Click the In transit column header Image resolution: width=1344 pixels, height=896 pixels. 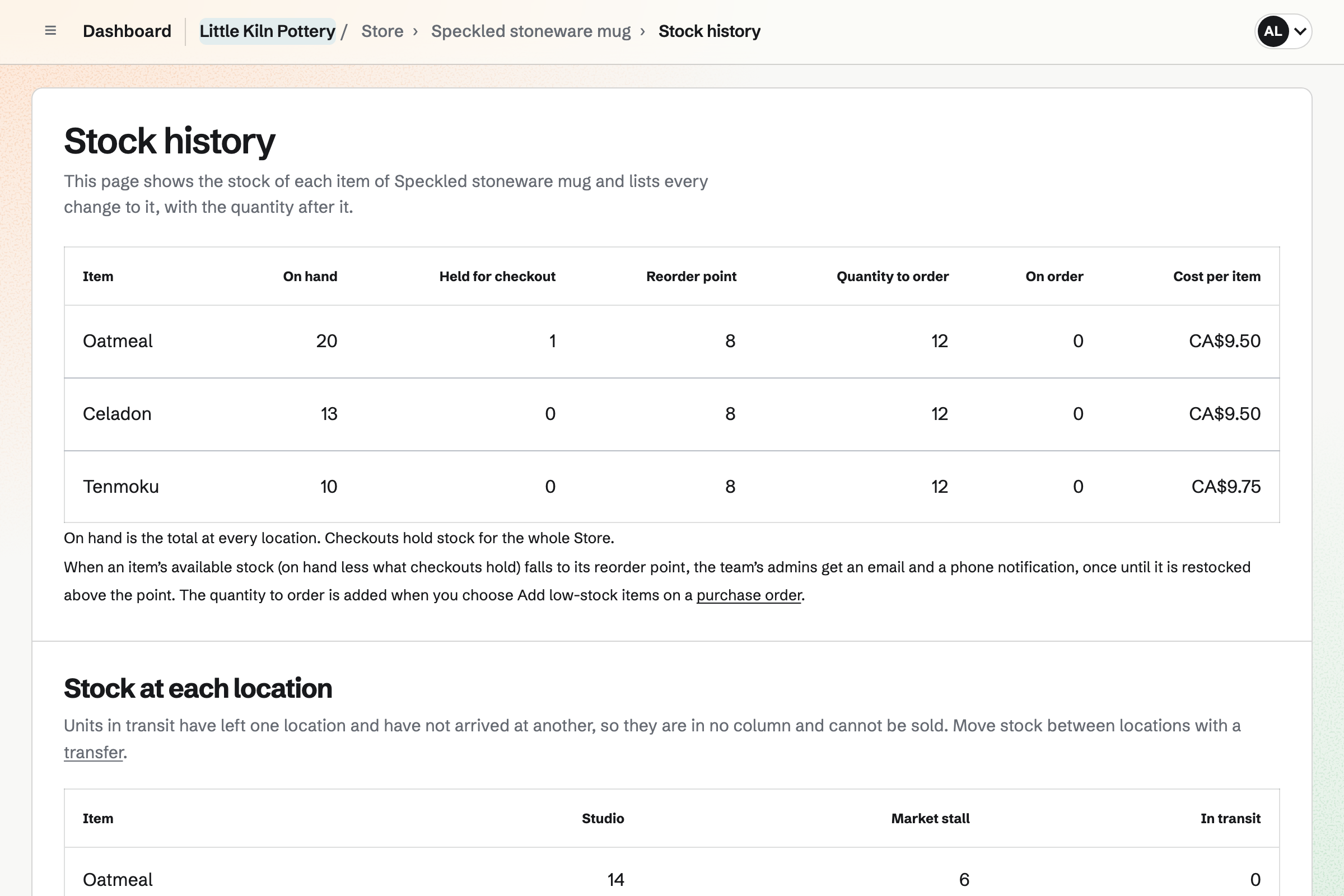click(x=1230, y=819)
